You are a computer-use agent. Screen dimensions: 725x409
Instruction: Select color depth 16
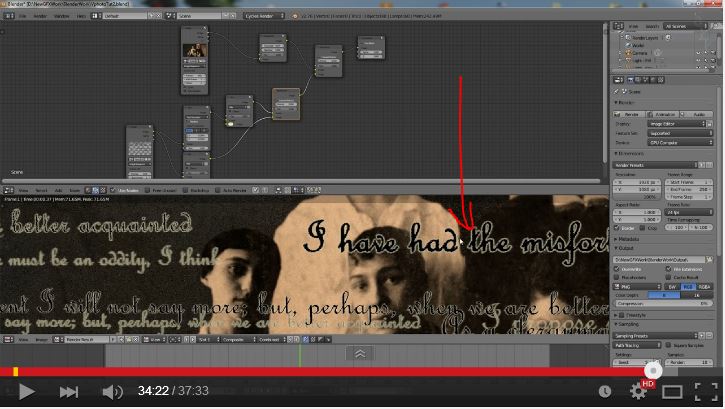696,295
